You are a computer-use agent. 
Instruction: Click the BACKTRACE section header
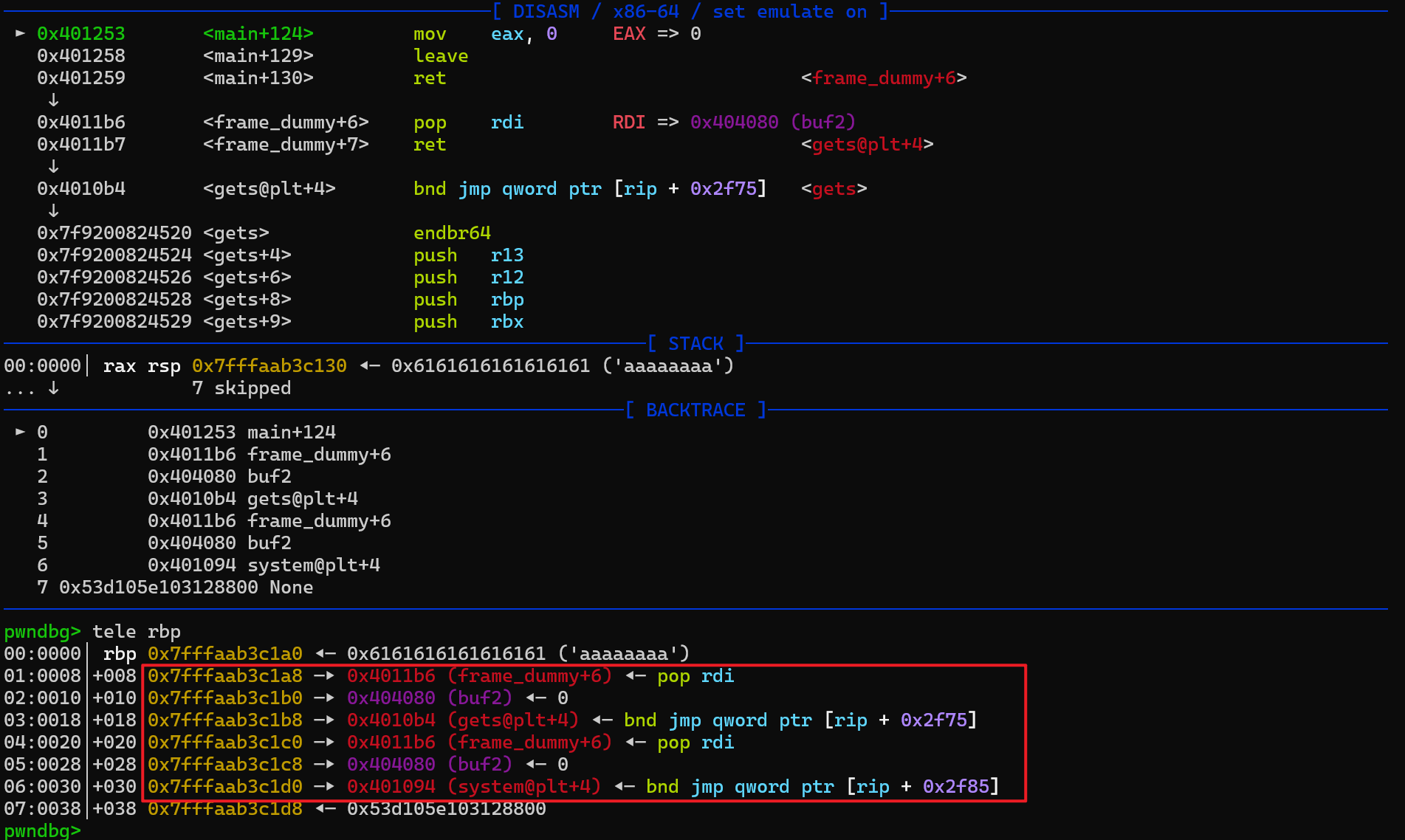coord(695,410)
